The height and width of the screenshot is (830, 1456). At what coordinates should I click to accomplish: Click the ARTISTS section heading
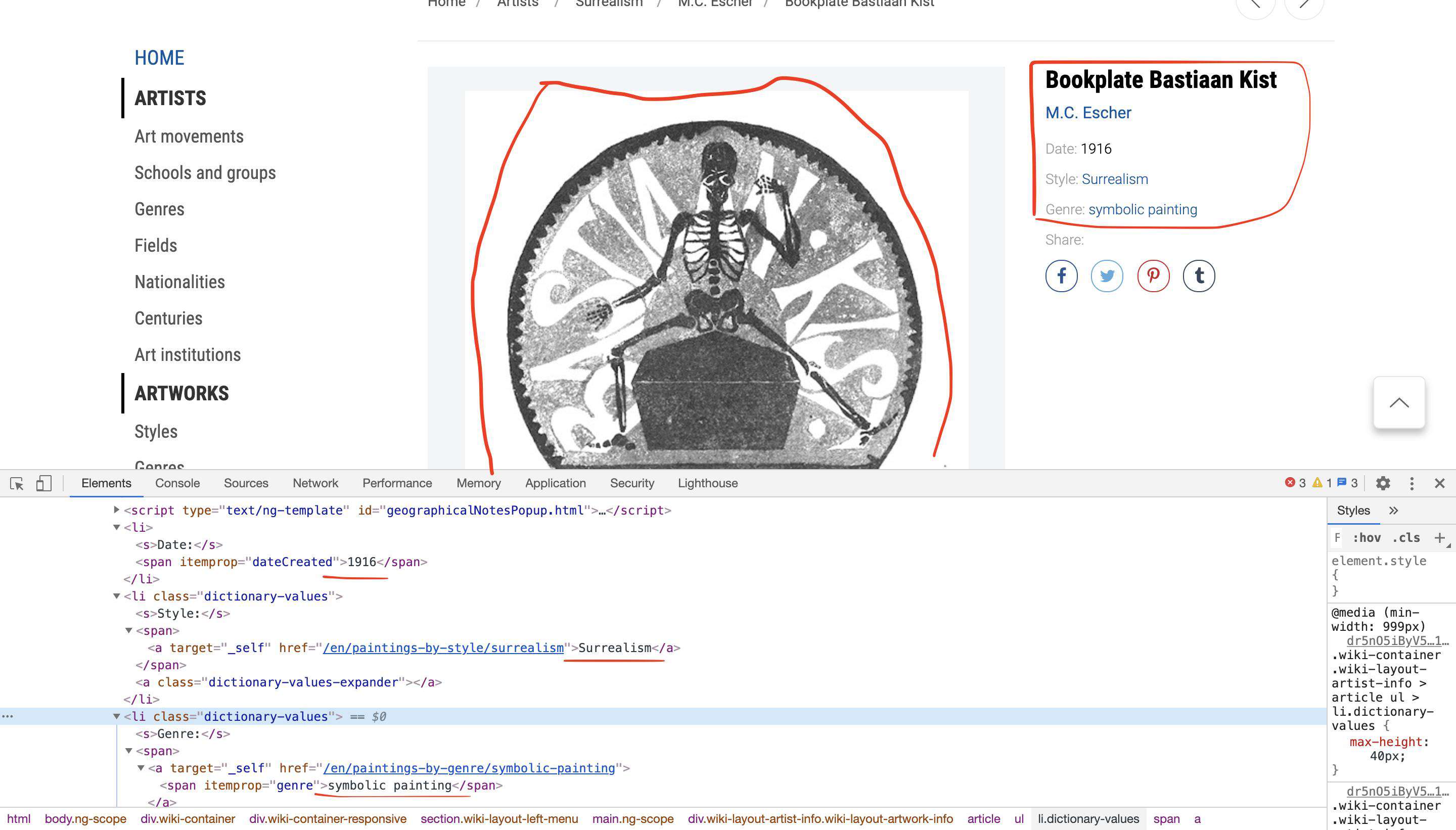[170, 98]
